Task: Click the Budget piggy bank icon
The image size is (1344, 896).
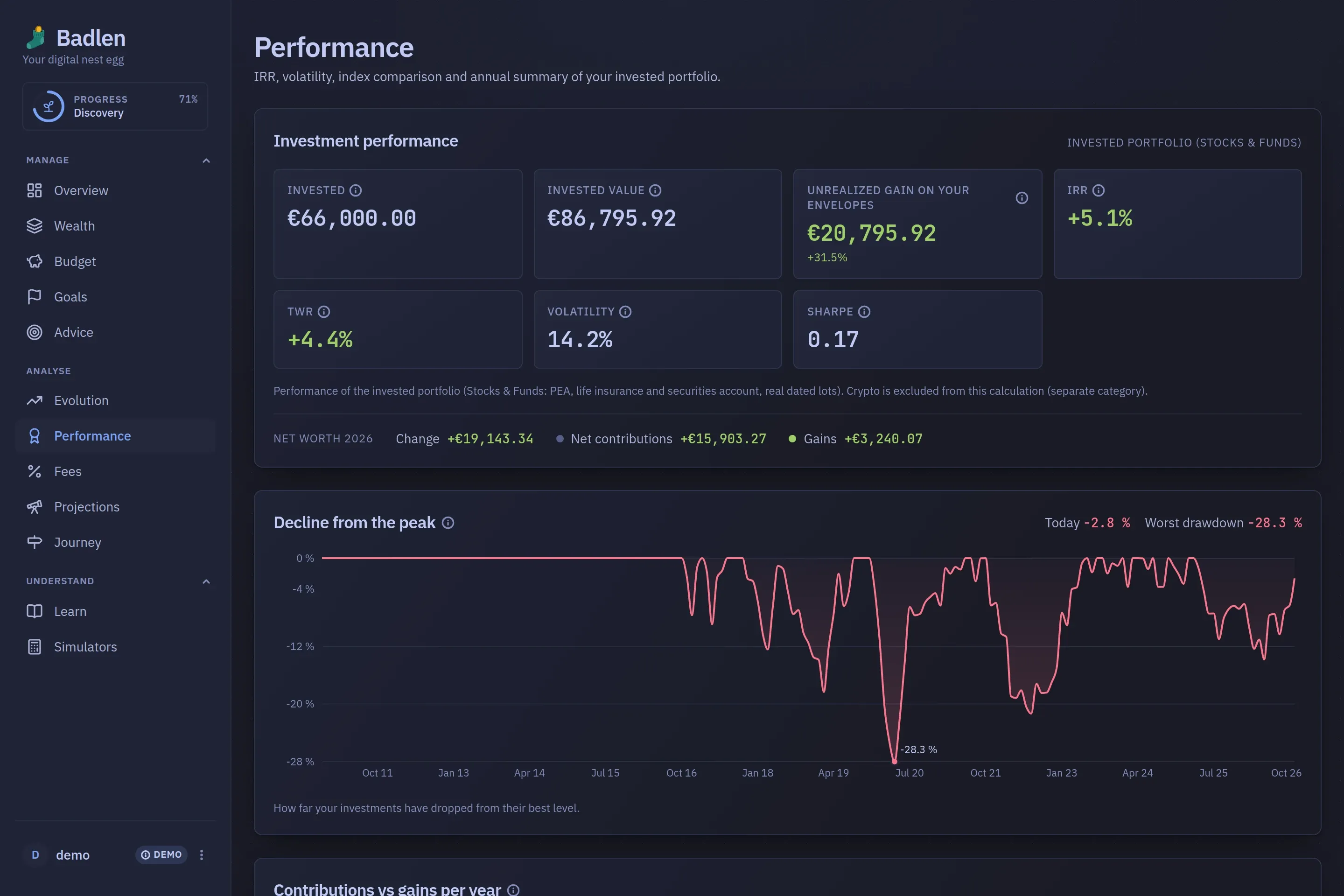Action: 34,261
